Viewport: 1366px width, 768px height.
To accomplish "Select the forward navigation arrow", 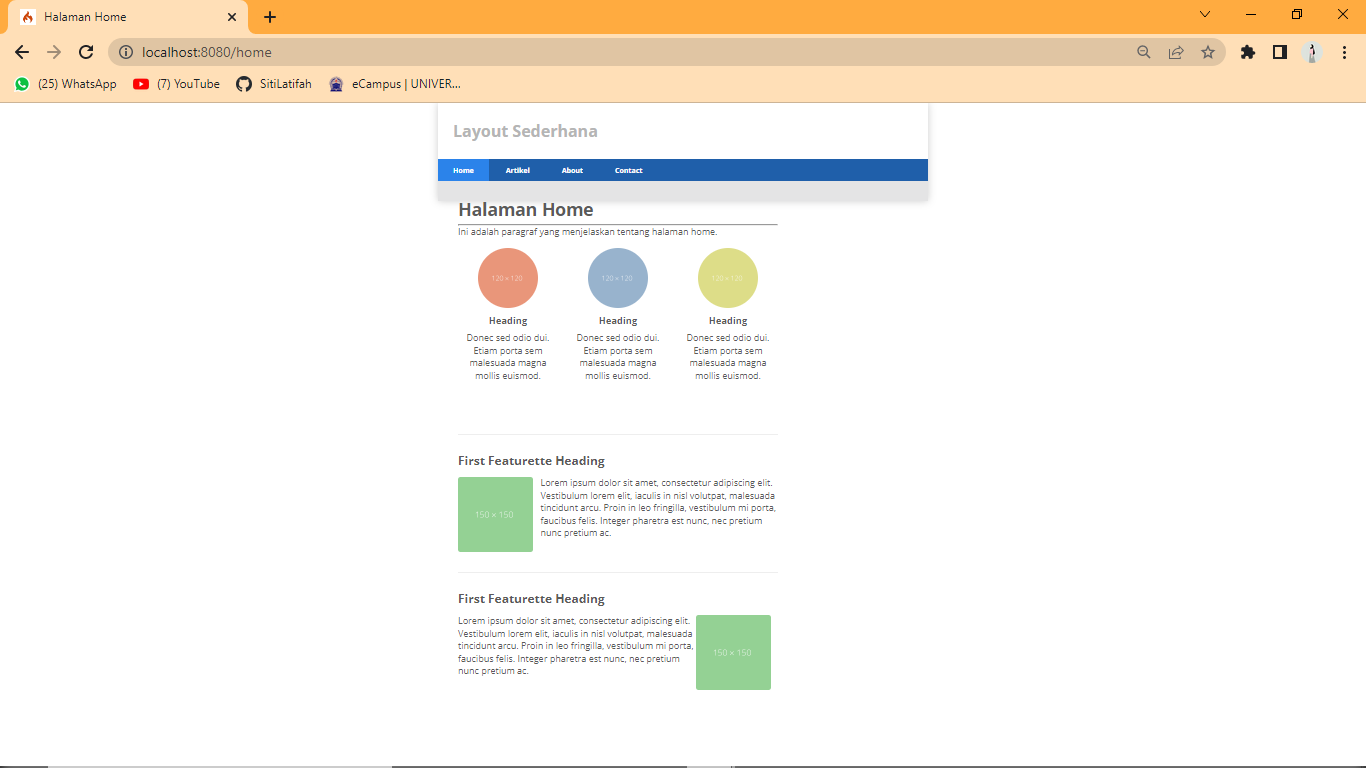I will [x=53, y=52].
